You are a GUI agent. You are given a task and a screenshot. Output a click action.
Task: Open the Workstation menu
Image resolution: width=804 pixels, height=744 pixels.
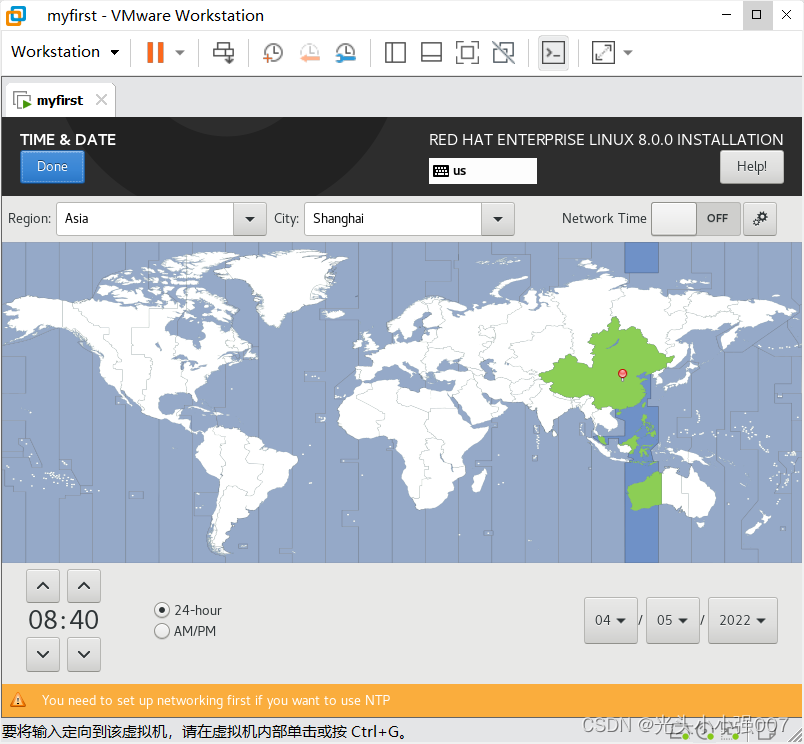pos(65,52)
